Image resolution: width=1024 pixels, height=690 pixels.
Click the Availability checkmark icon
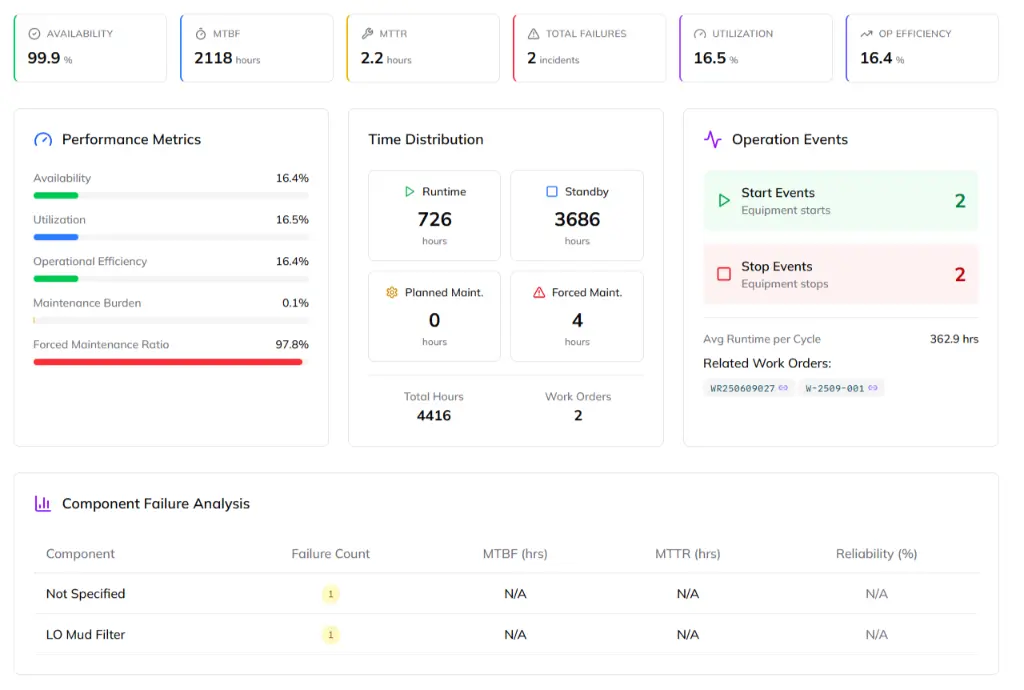[x=35, y=34]
